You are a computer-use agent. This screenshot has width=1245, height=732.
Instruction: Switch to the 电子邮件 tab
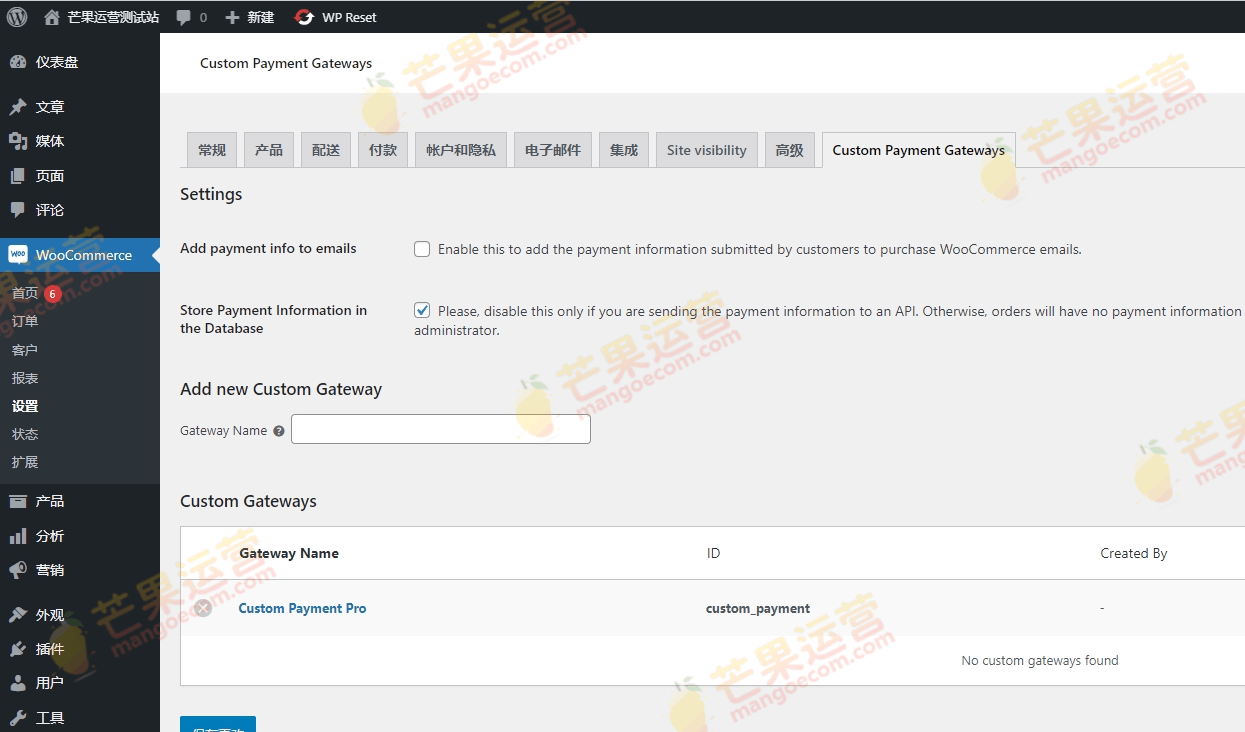pos(552,149)
